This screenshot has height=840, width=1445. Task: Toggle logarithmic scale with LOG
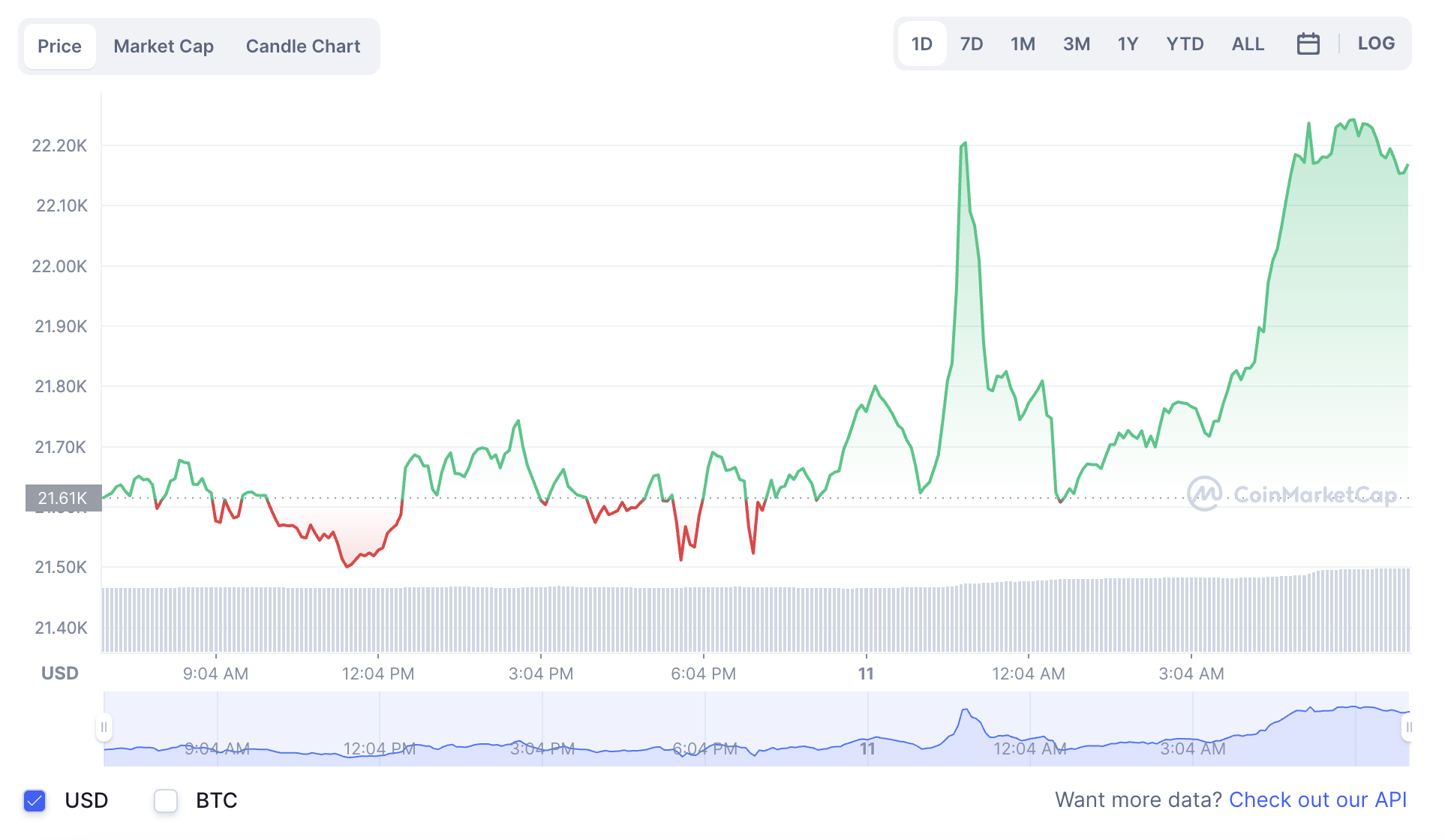(x=1375, y=43)
